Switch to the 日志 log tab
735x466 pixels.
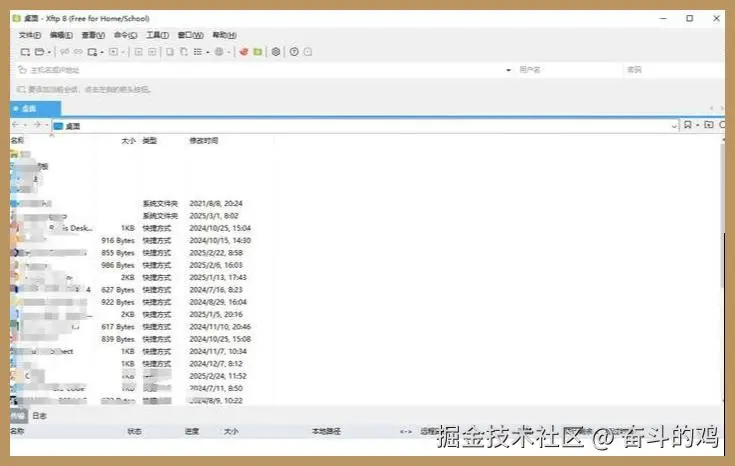point(39,416)
